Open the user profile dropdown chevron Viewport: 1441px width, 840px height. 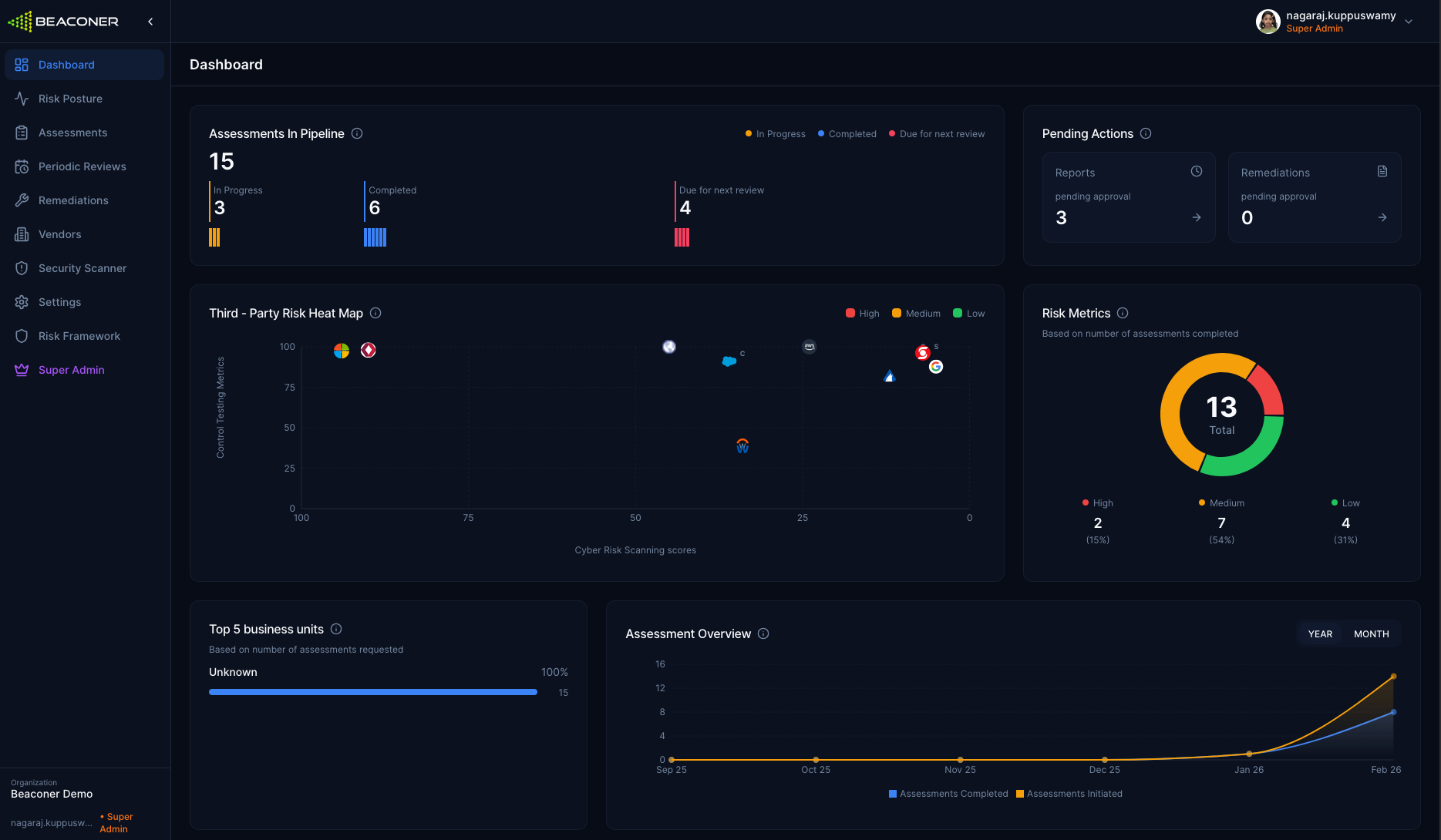point(1409,22)
